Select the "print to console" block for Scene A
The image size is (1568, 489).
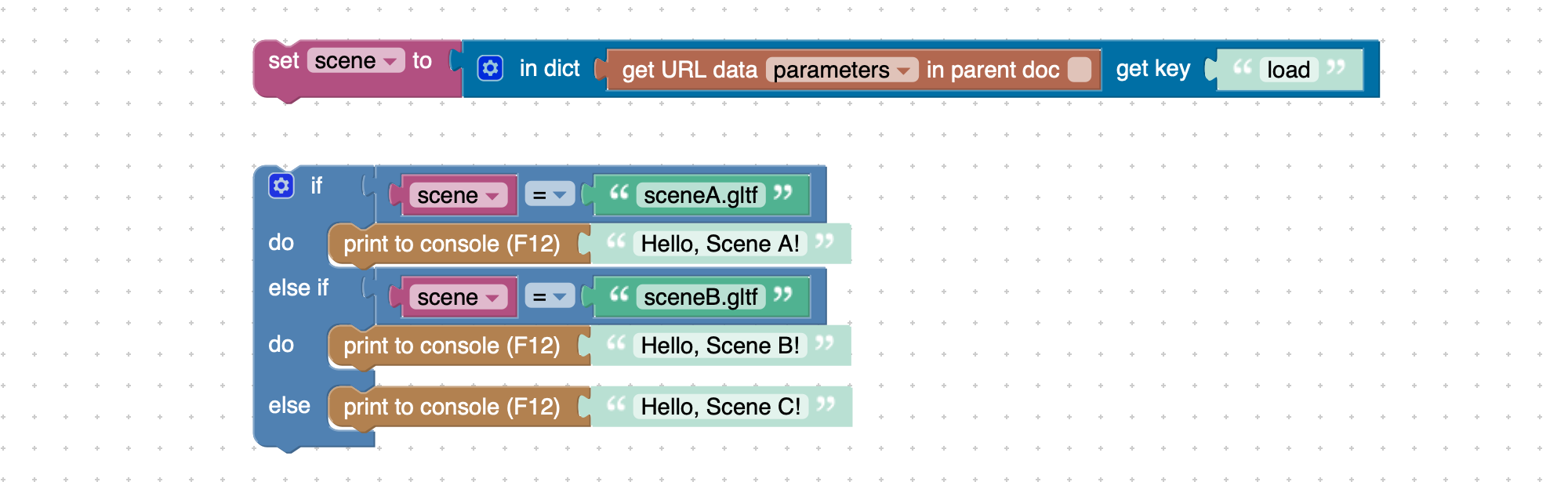pos(451,244)
